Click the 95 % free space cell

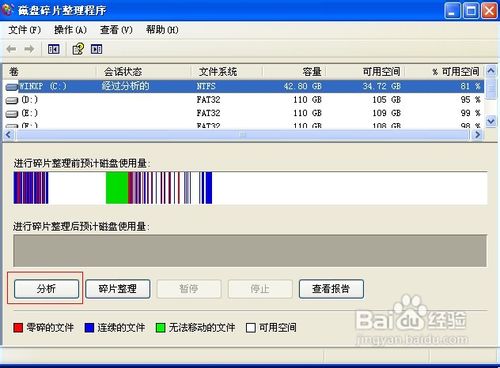point(471,100)
